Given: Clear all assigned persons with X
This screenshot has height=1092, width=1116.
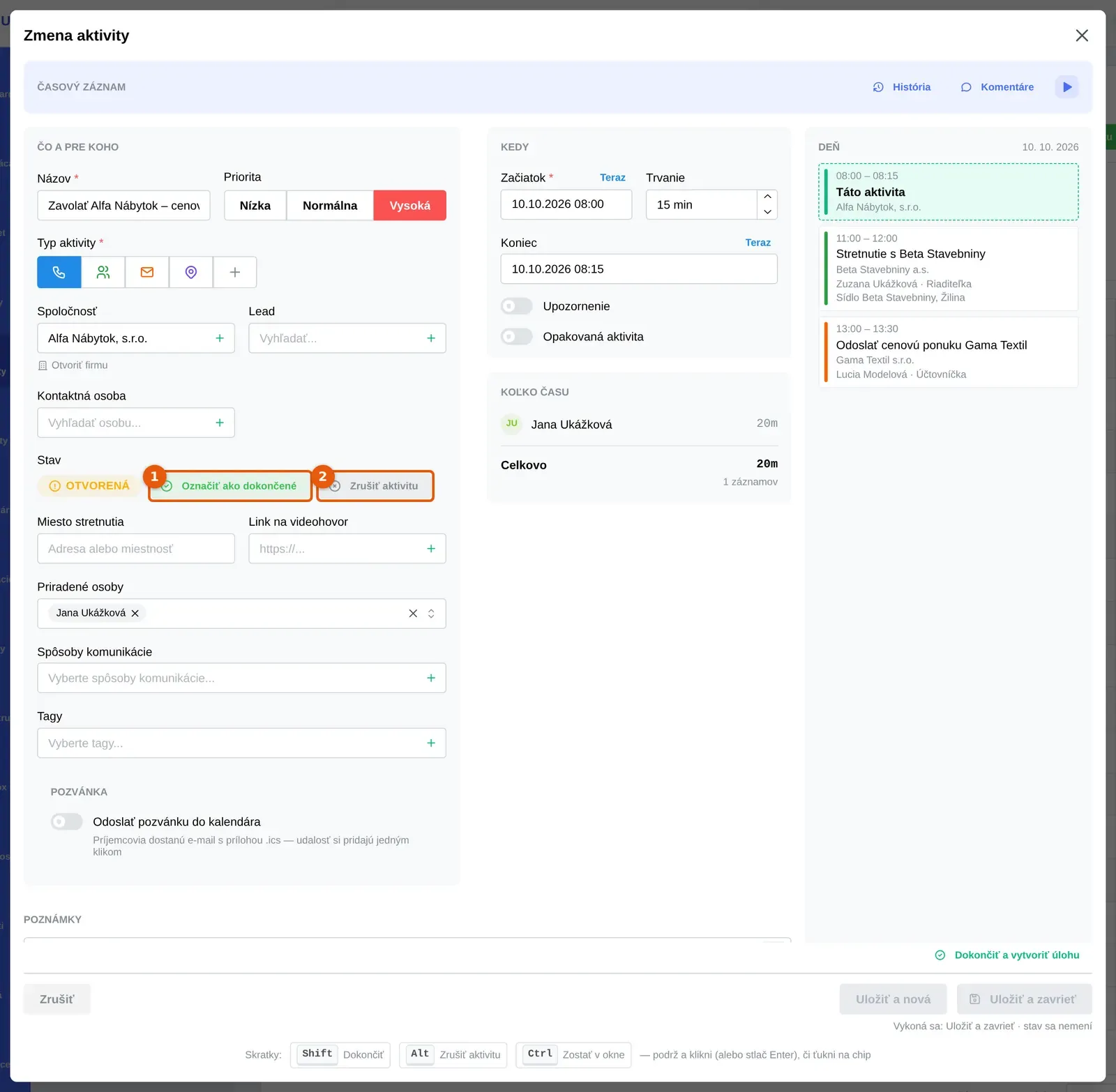Looking at the screenshot, I should pos(413,614).
